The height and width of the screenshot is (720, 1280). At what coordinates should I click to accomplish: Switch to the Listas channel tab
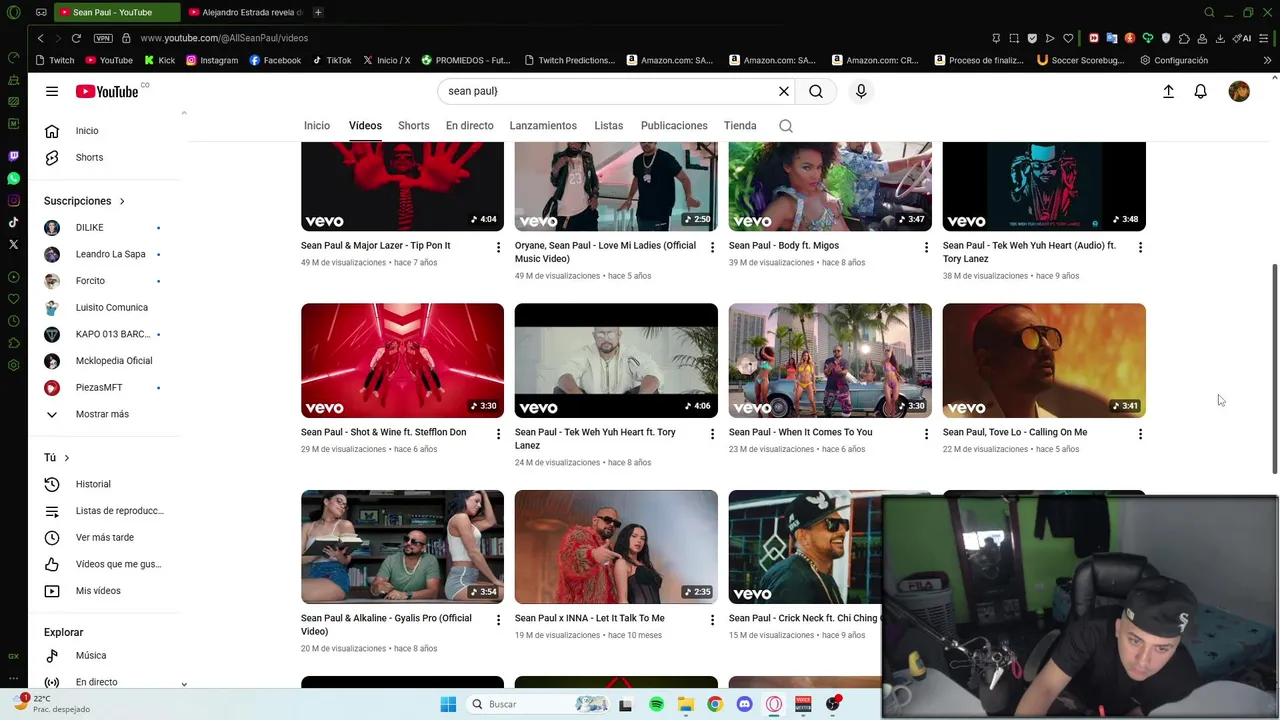pos(608,126)
